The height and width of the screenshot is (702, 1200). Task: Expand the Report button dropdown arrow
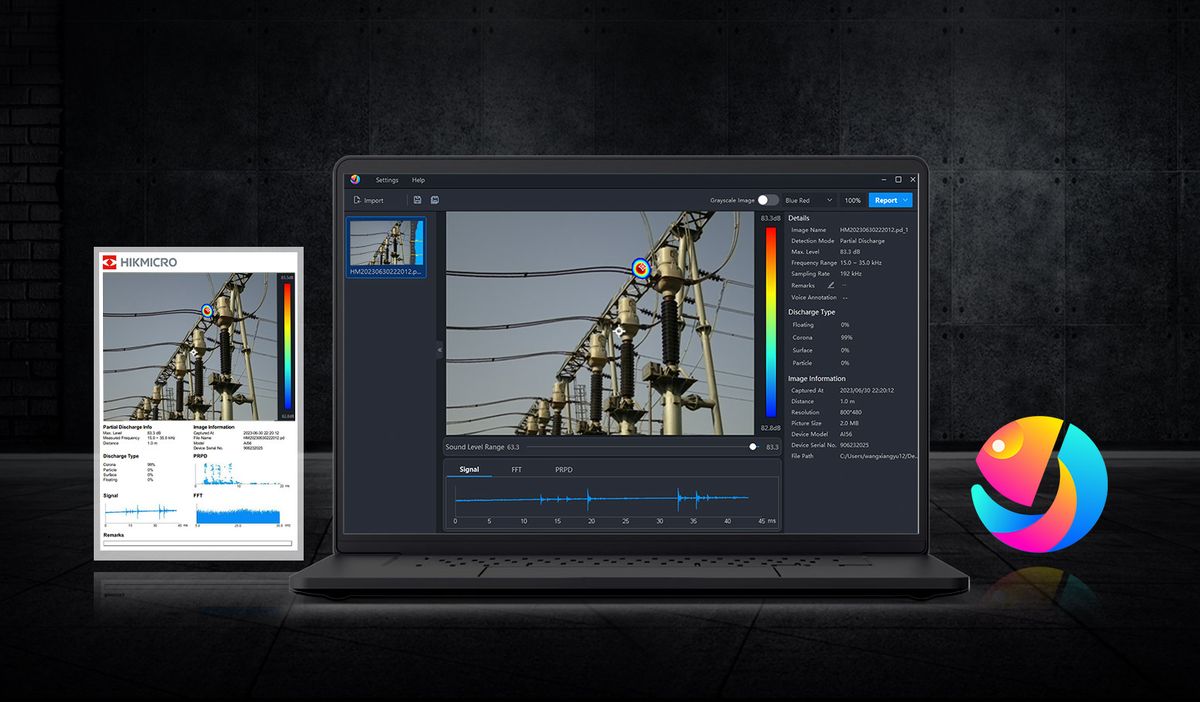pos(905,200)
